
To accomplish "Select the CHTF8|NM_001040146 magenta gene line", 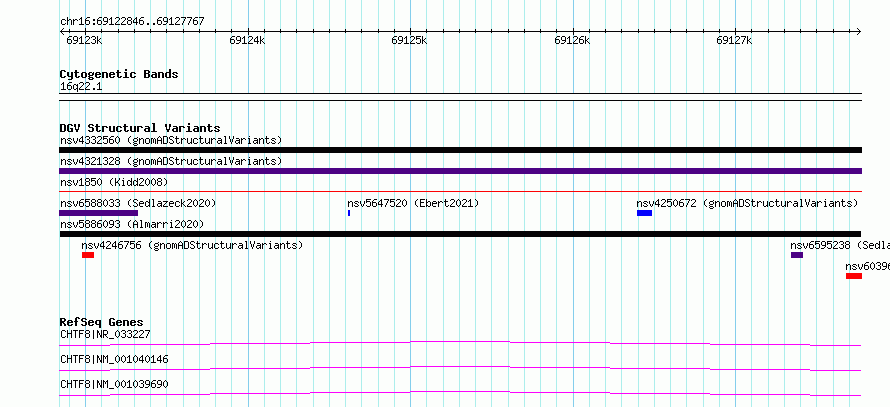I will point(460,368).
